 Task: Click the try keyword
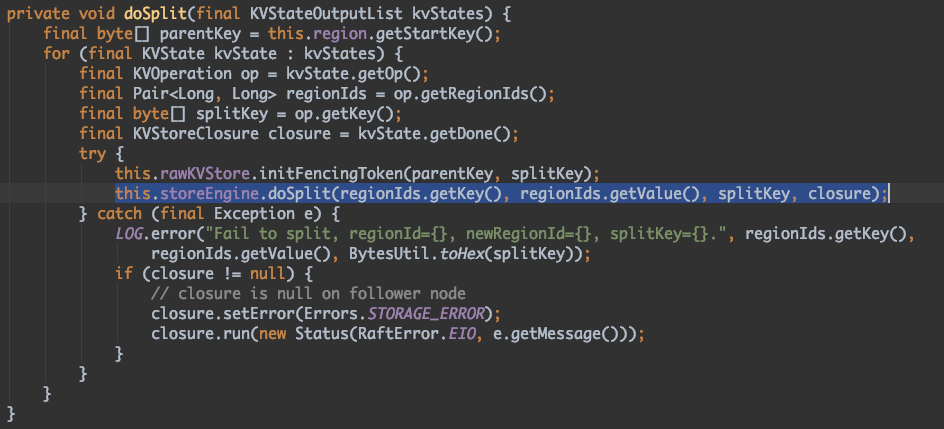92,153
